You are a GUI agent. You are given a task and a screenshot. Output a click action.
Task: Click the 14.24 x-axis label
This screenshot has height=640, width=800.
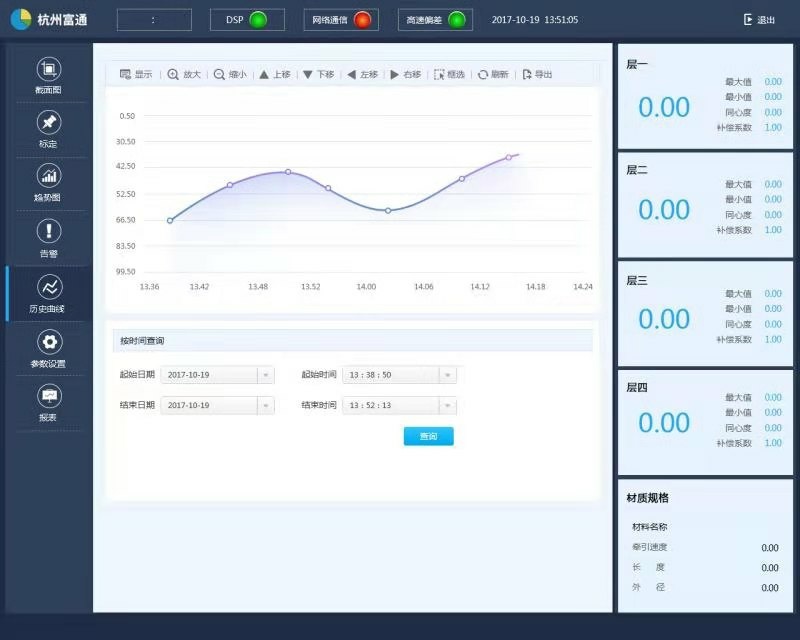[583, 287]
